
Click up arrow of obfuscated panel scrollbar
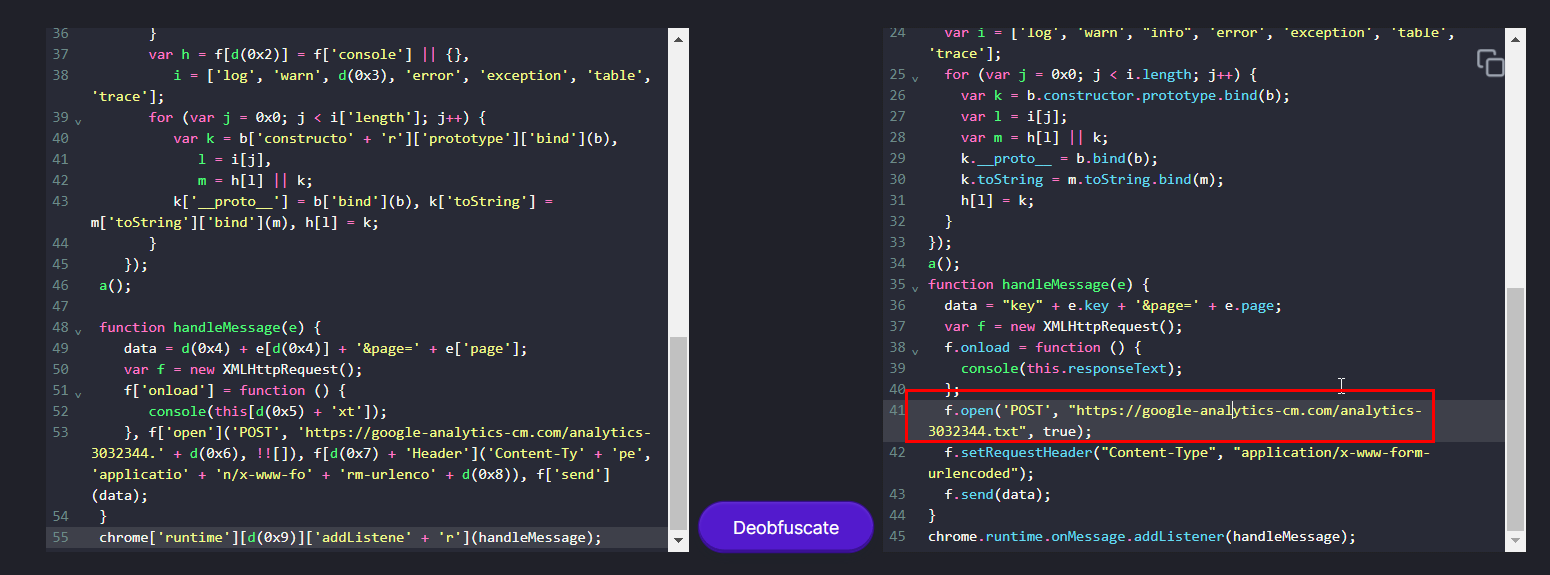[x=678, y=39]
